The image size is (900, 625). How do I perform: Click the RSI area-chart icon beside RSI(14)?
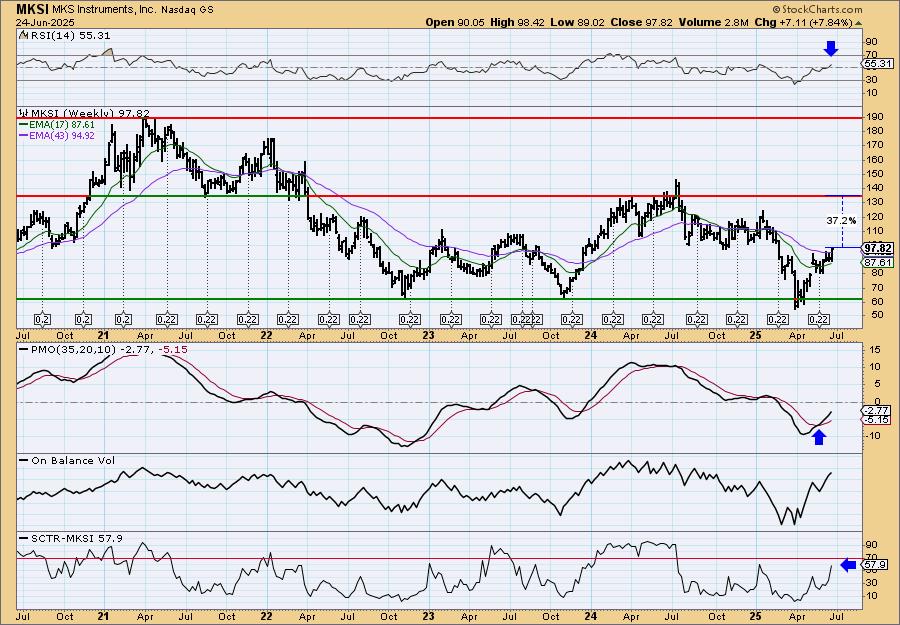point(23,36)
